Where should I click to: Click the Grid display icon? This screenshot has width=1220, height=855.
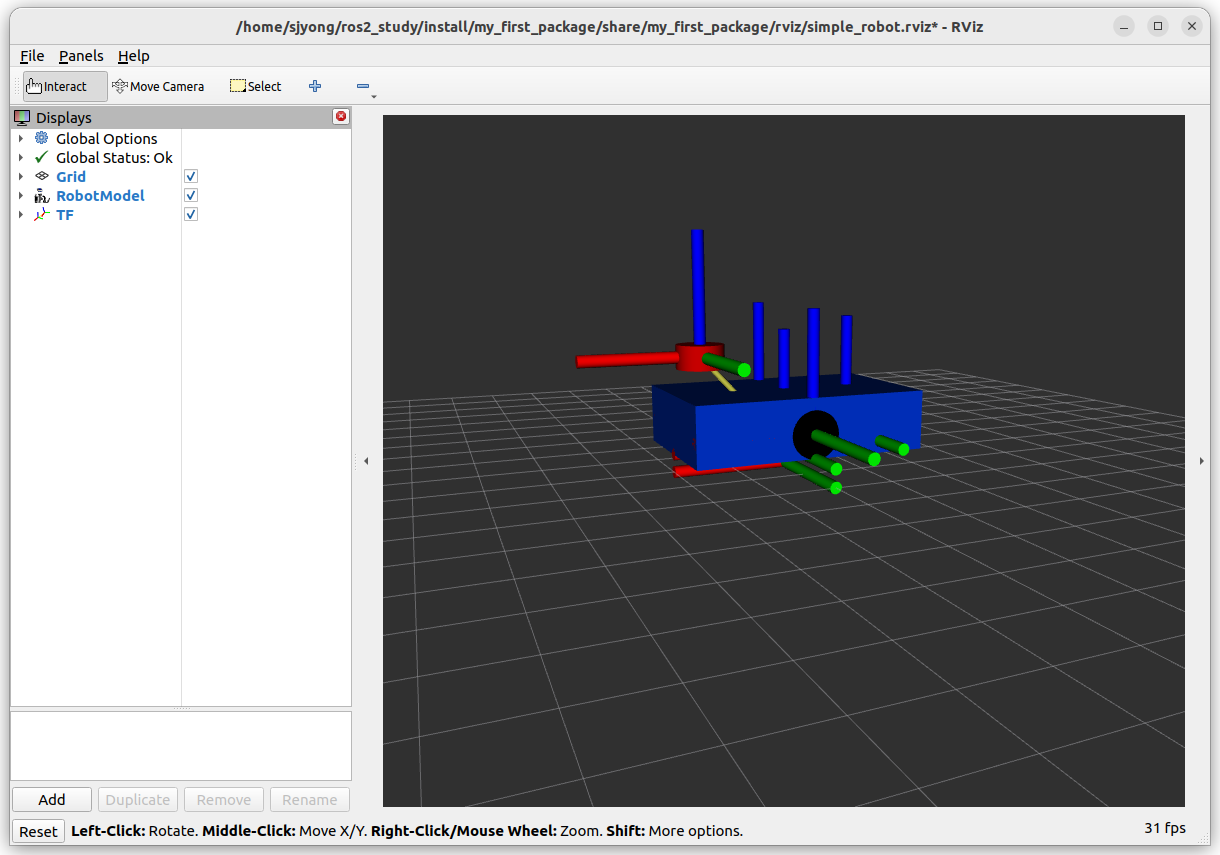coord(41,176)
